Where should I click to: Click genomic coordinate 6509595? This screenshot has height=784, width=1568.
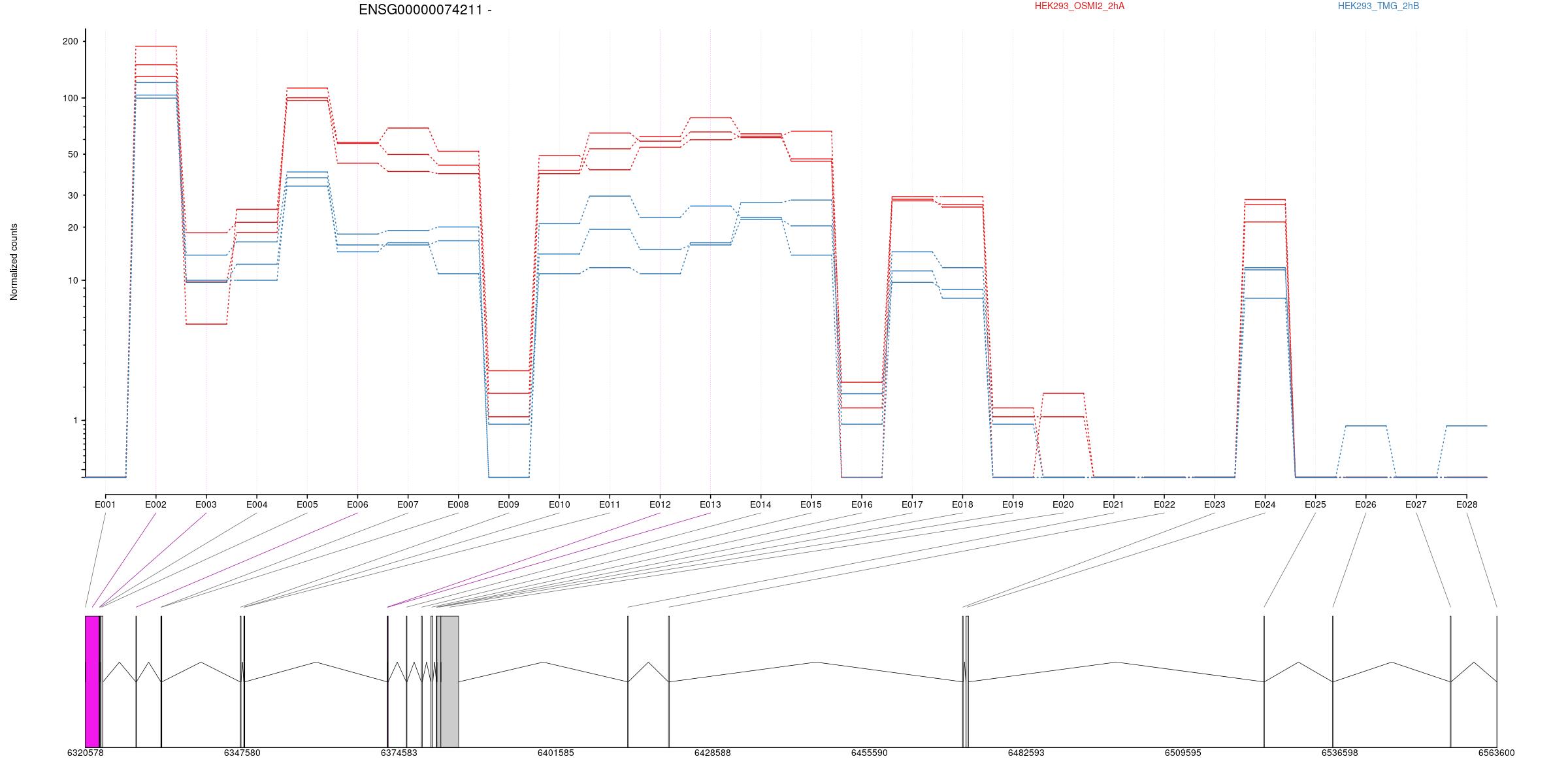[1183, 753]
